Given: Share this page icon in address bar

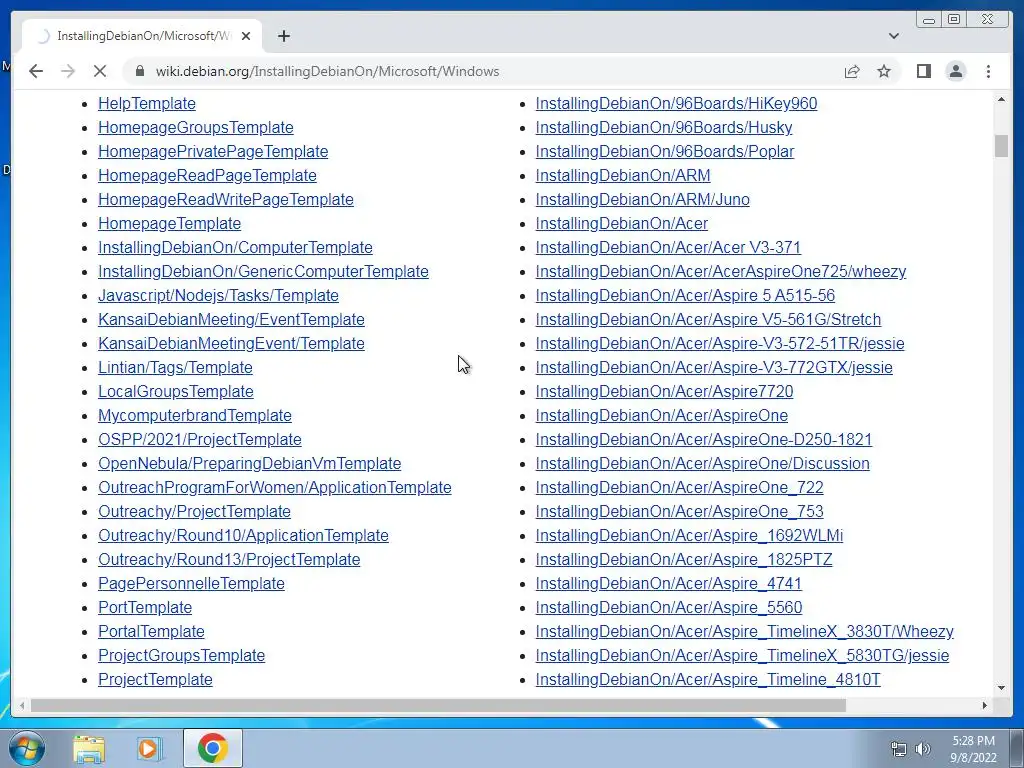Looking at the screenshot, I should pos(852,71).
